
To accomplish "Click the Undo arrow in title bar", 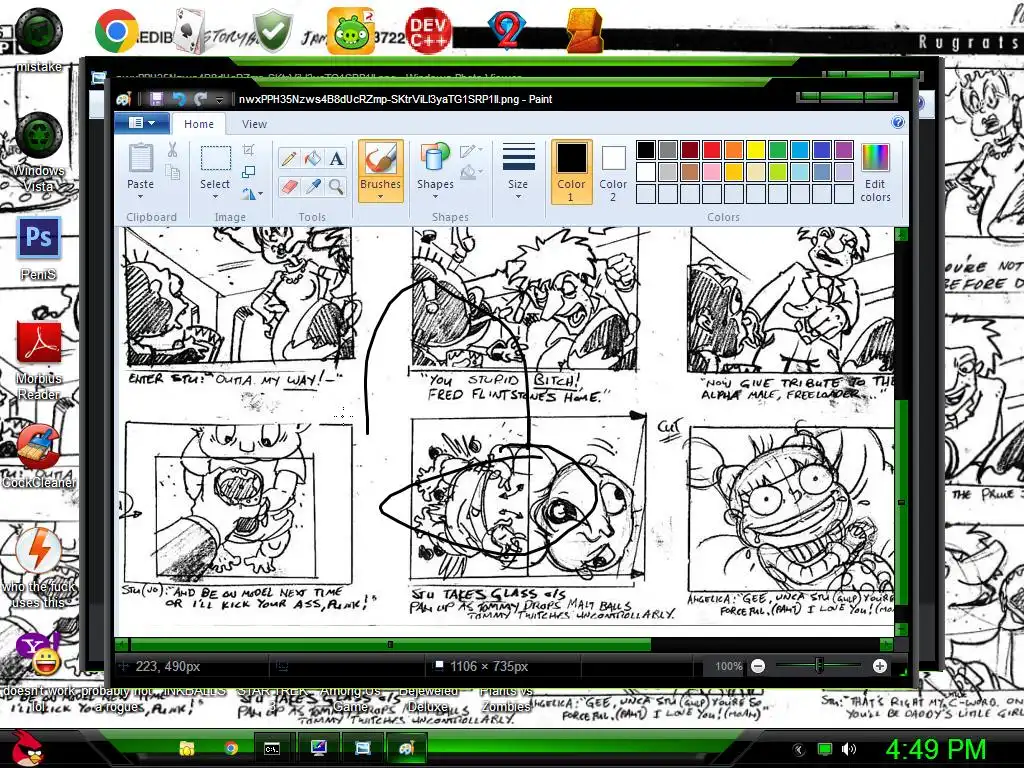I will [x=178, y=99].
